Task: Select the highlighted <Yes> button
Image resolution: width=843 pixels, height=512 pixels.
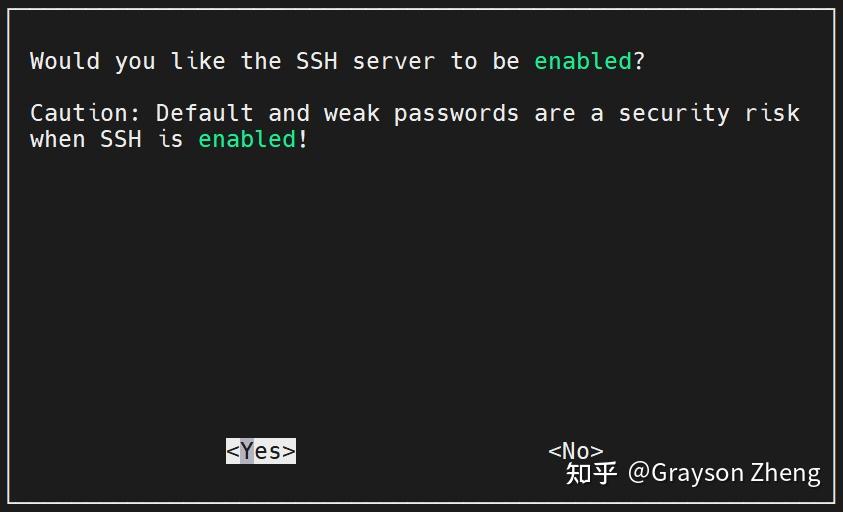Action: coord(260,451)
